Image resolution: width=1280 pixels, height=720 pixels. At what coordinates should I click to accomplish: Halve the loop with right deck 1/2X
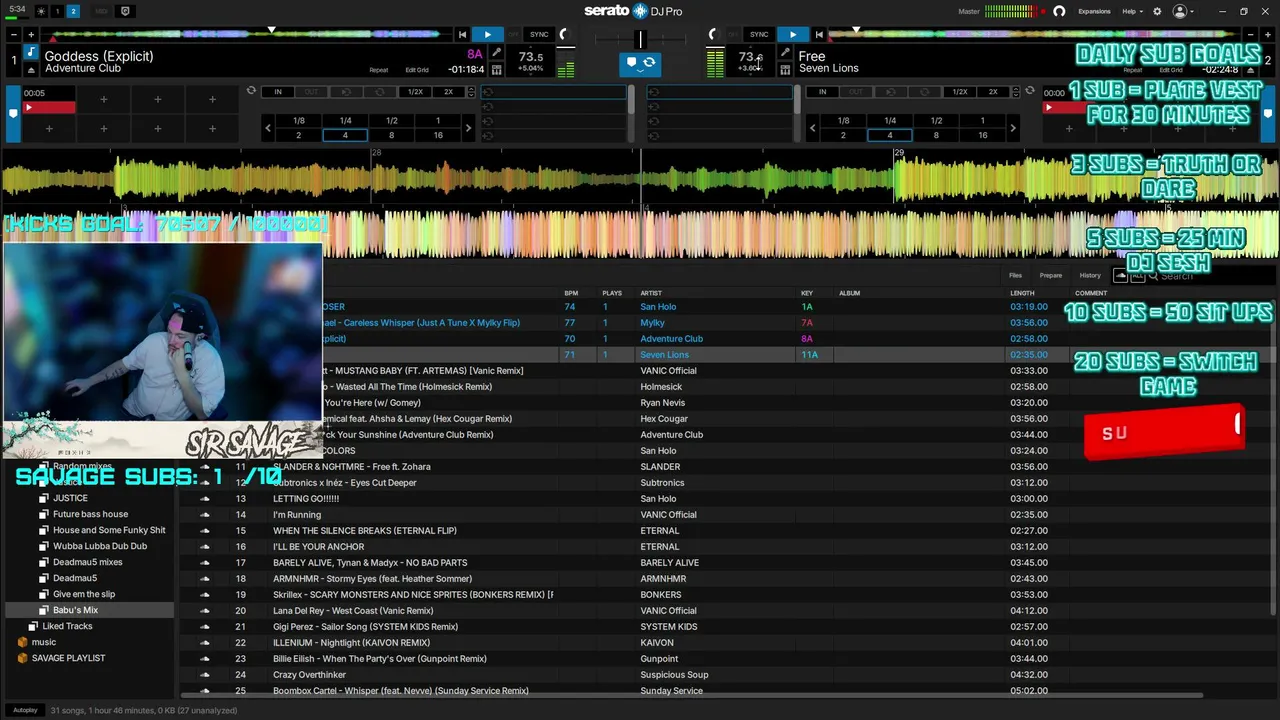pyautogui.click(x=959, y=92)
